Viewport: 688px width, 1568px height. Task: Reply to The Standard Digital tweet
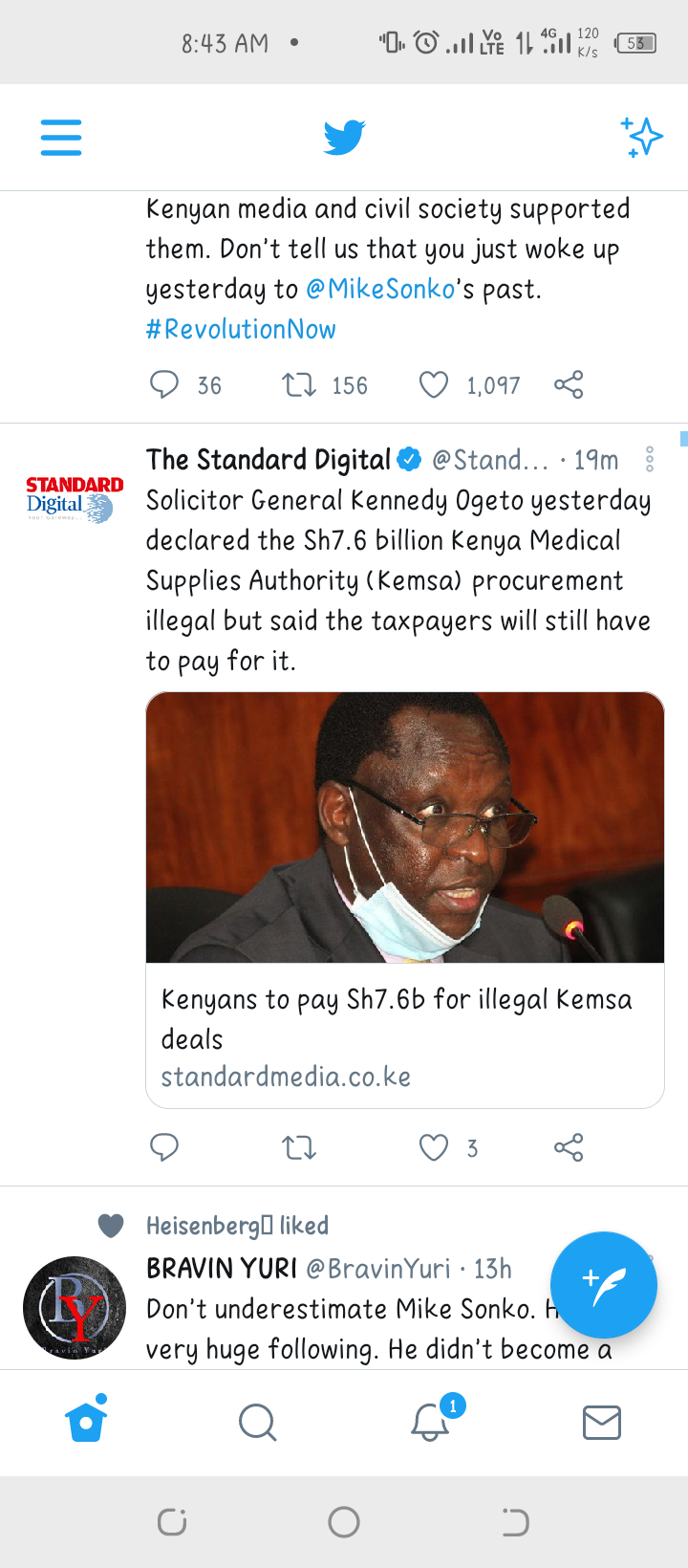pos(164,1146)
